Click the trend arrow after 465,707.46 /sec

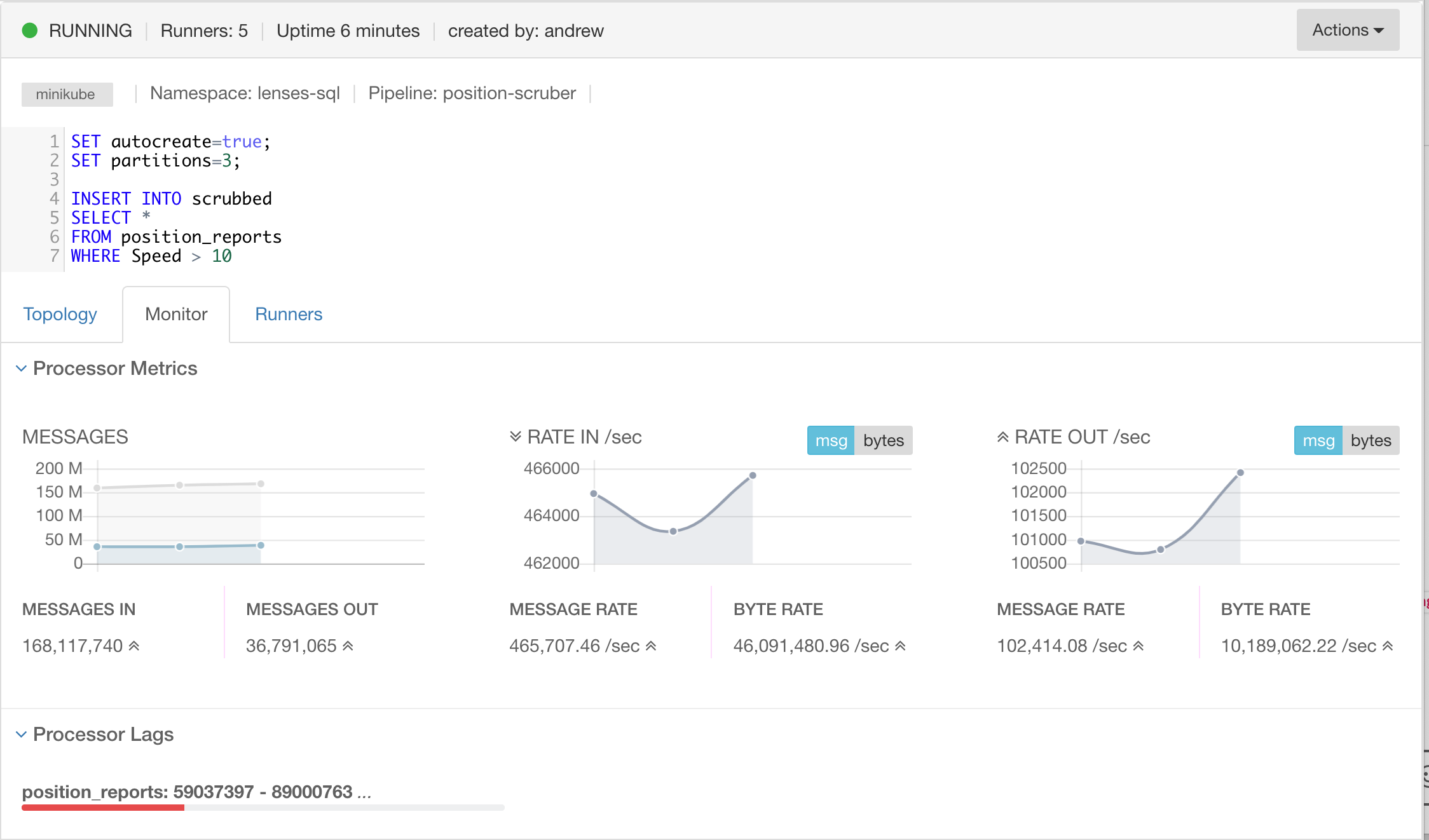point(651,646)
